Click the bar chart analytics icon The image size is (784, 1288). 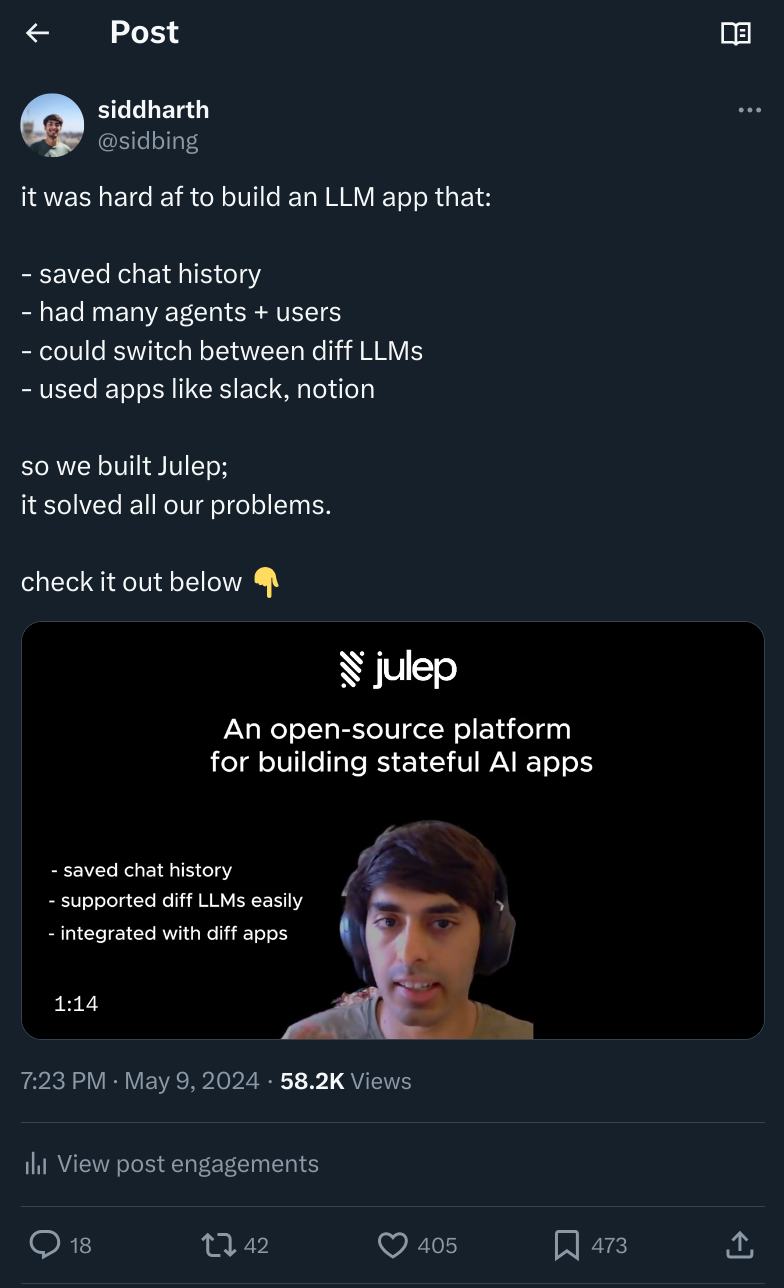tap(36, 1164)
